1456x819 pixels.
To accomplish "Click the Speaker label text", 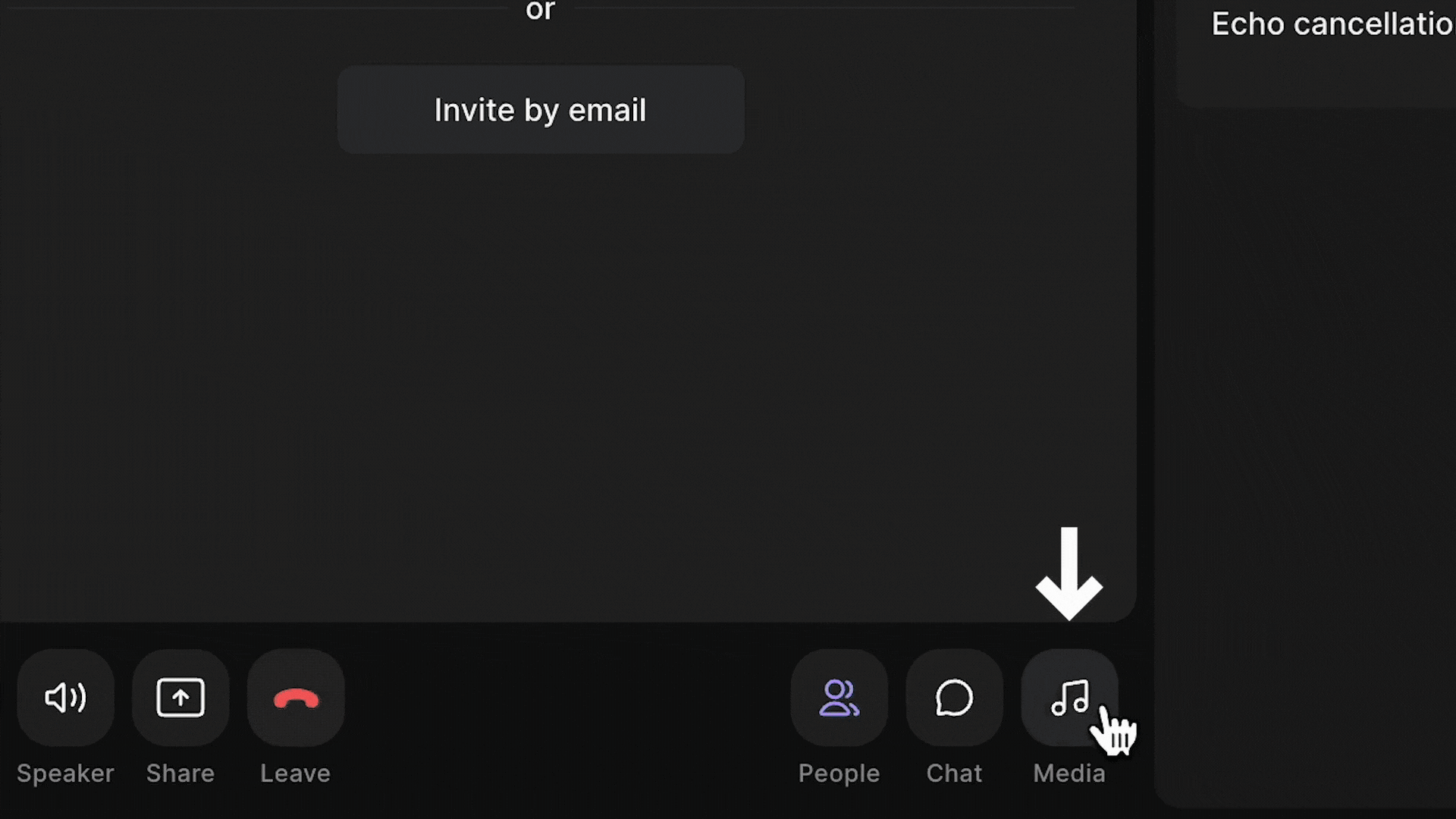I will (65, 773).
